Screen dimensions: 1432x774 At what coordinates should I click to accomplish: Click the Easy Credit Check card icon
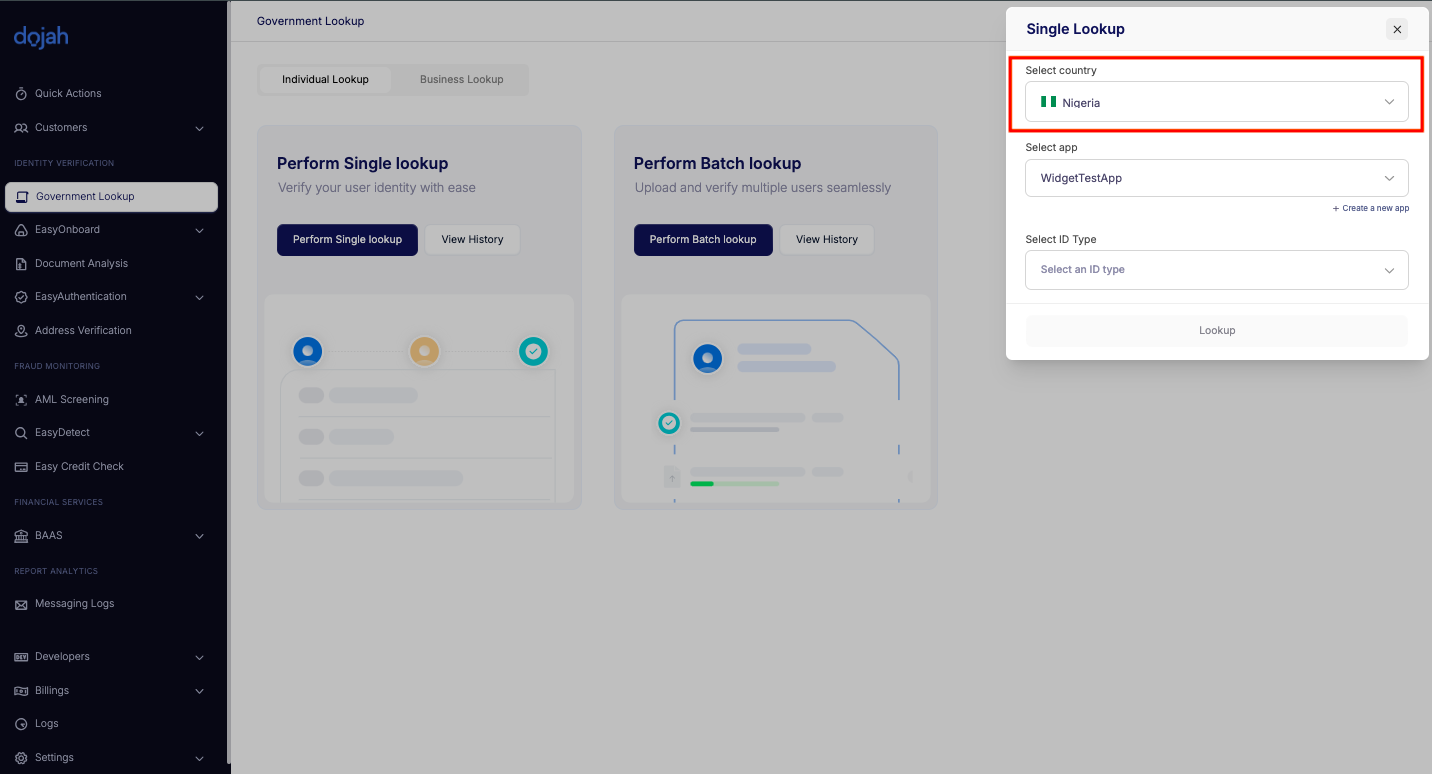(x=21, y=467)
